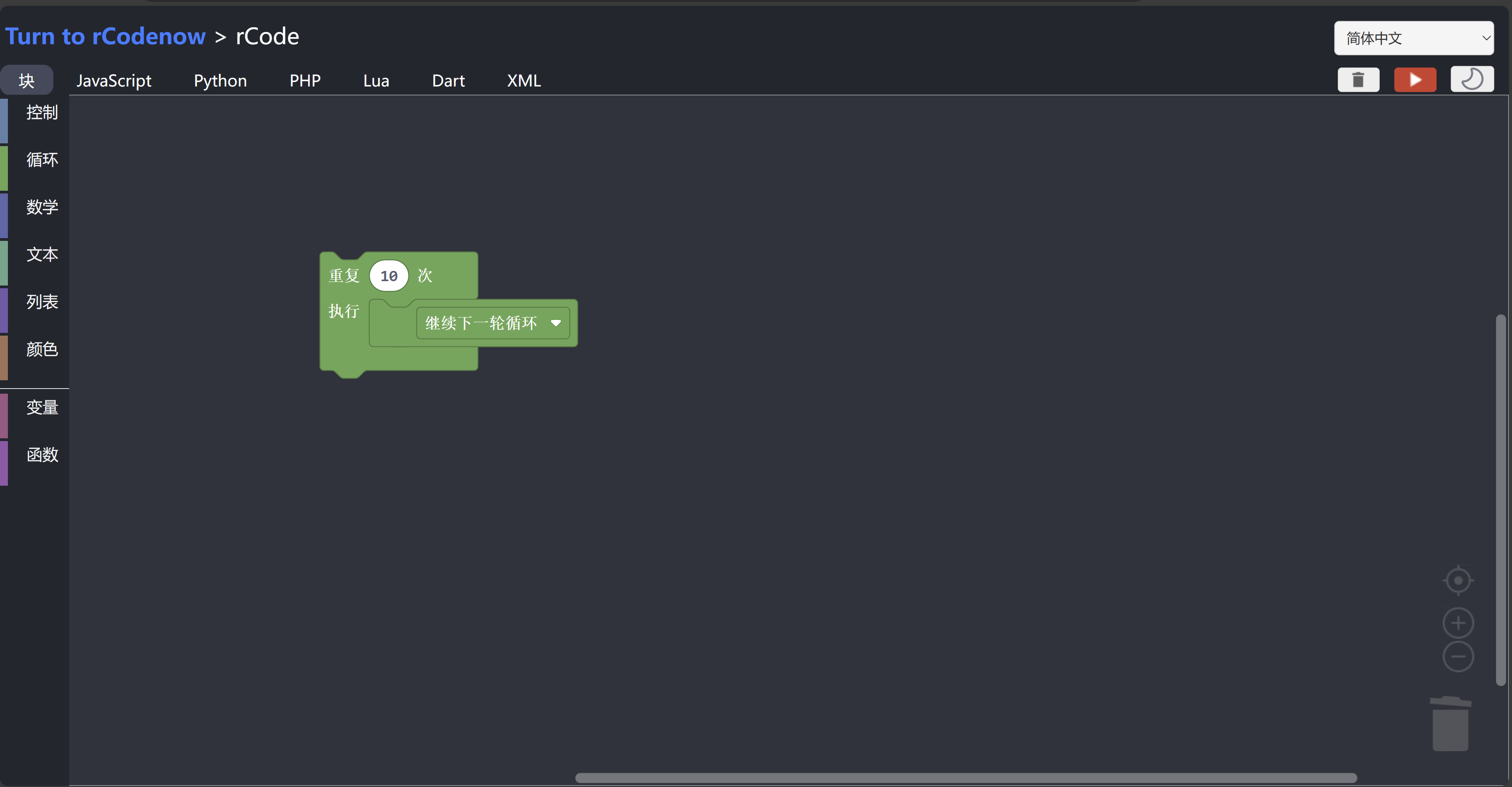Zoom out the workspace with the minus icon
The width and height of the screenshot is (1512, 787).
point(1458,656)
